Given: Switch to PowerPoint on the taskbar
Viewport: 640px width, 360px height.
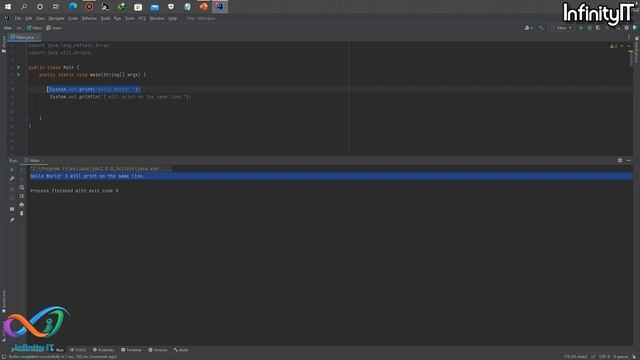Looking at the screenshot, I should tap(203, 7).
